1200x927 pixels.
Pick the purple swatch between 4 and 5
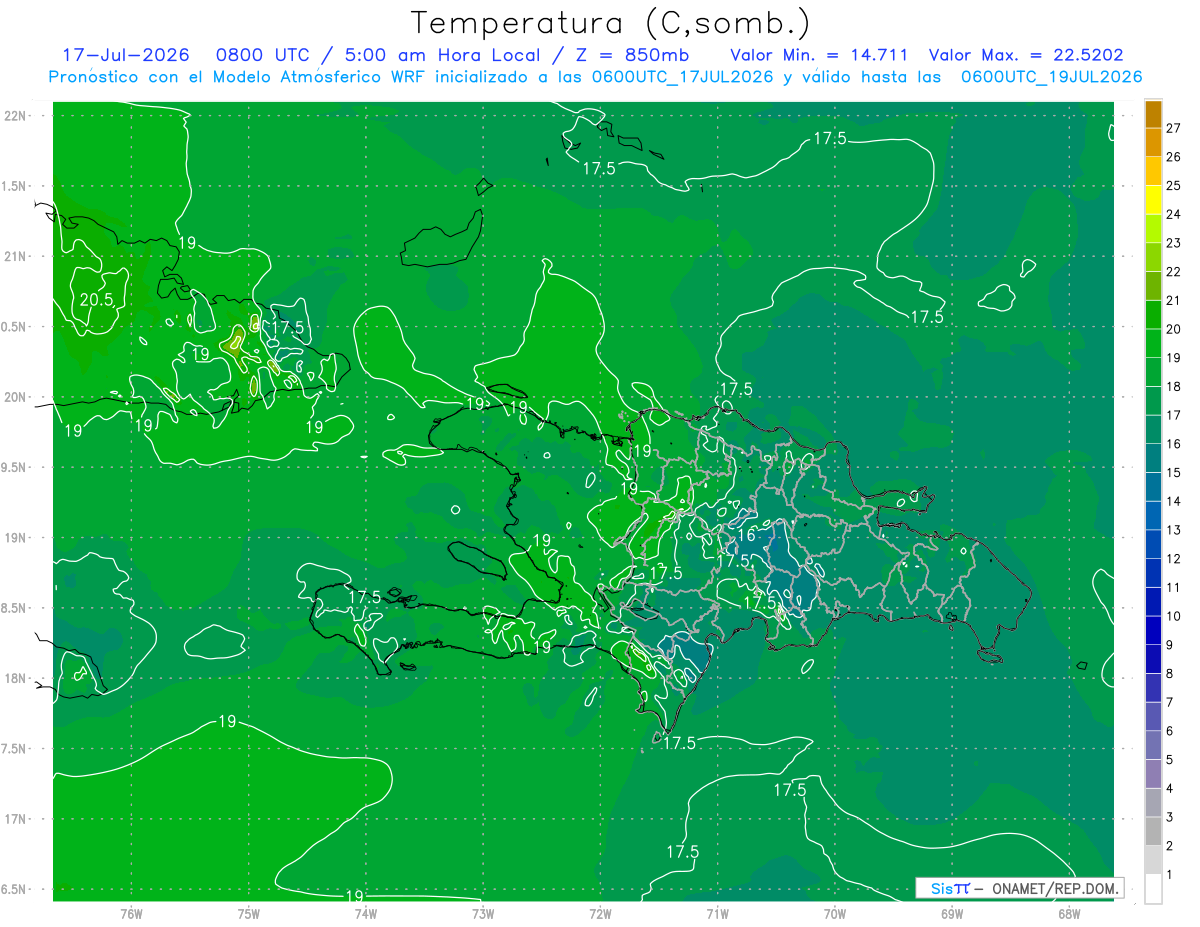(x=1153, y=774)
